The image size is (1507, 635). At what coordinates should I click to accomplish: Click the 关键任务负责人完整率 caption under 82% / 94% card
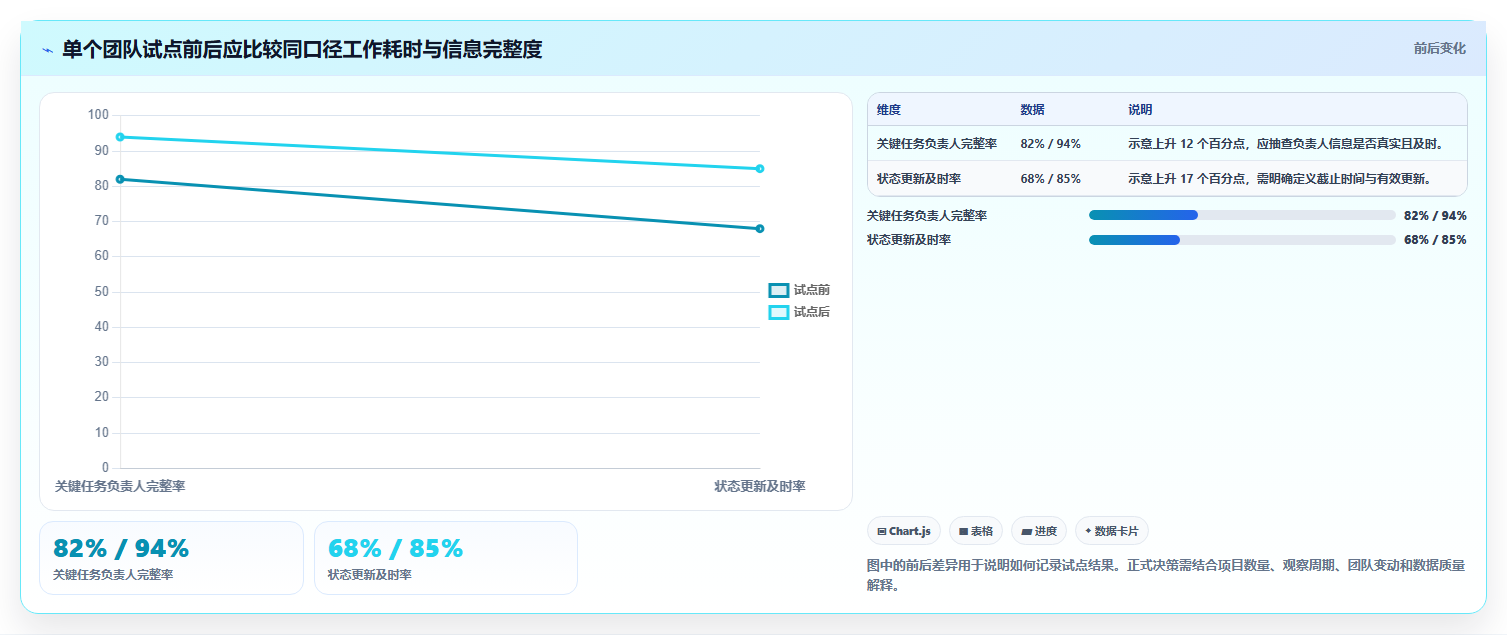(x=113, y=575)
